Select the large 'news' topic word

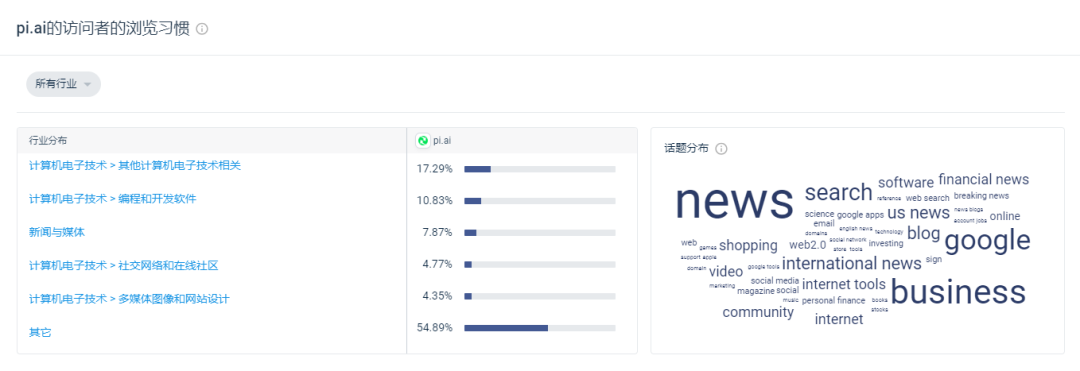(734, 200)
